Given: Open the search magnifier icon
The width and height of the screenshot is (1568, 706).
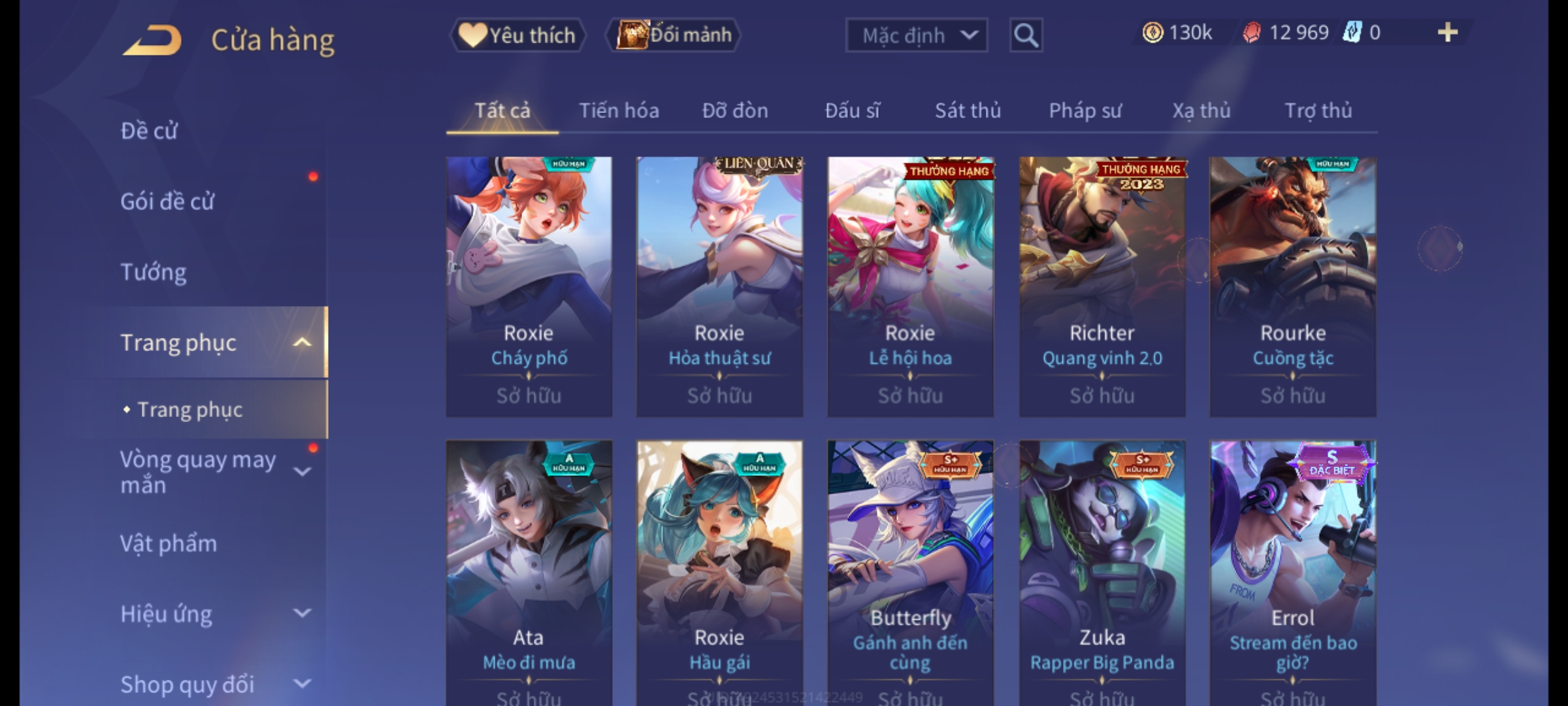Looking at the screenshot, I should (x=1026, y=35).
